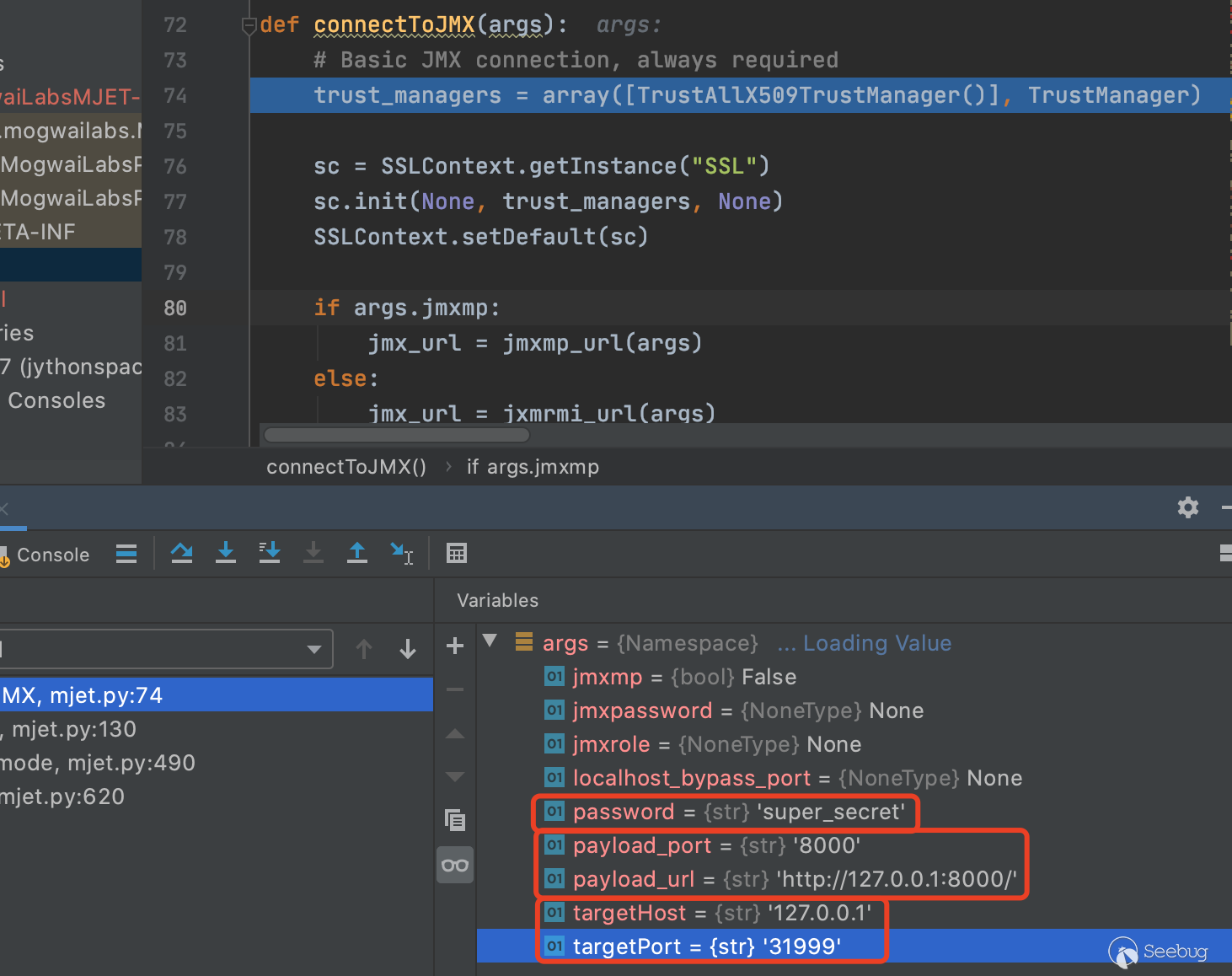The image size is (1232, 976).
Task: Fold the connectToJMX function at line 72
Action: (249, 26)
